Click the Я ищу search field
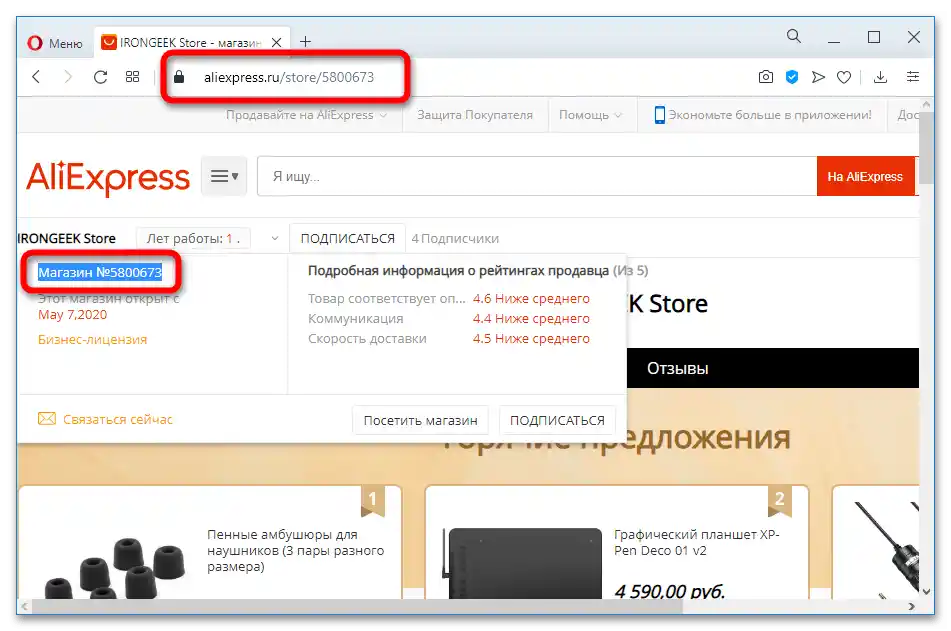This screenshot has height=631, width=951. click(537, 176)
